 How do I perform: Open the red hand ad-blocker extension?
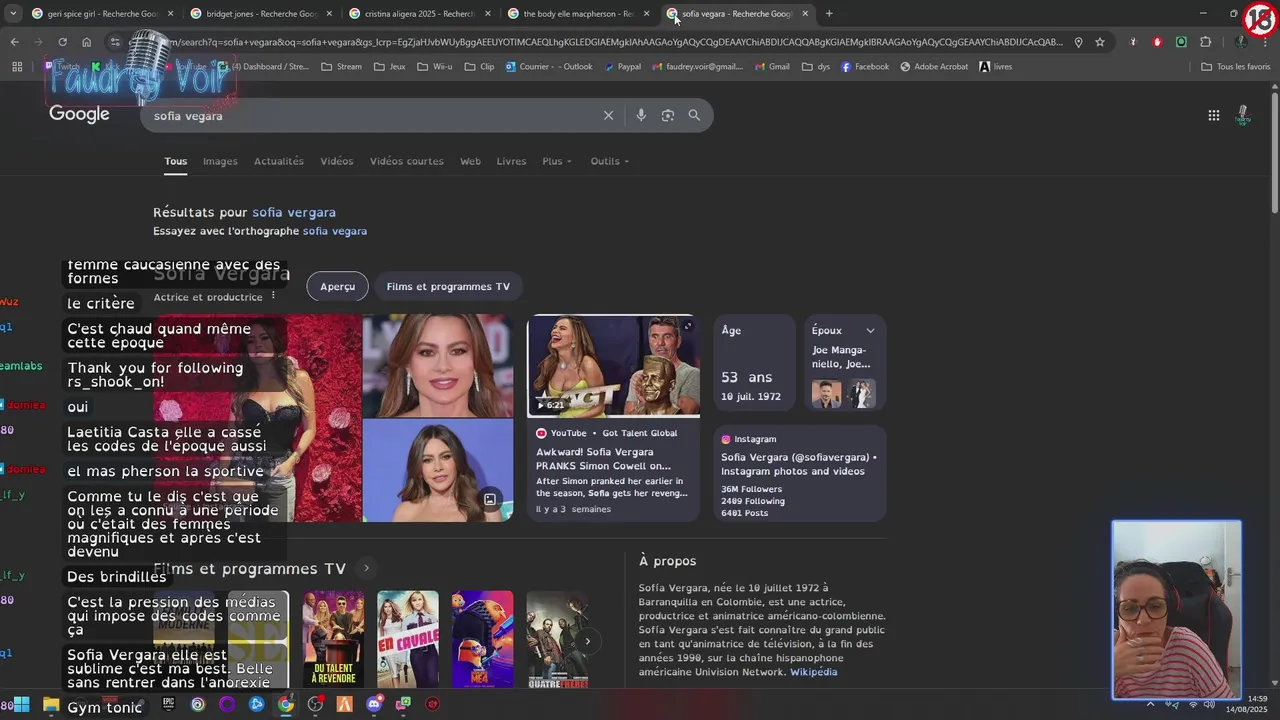[1157, 42]
